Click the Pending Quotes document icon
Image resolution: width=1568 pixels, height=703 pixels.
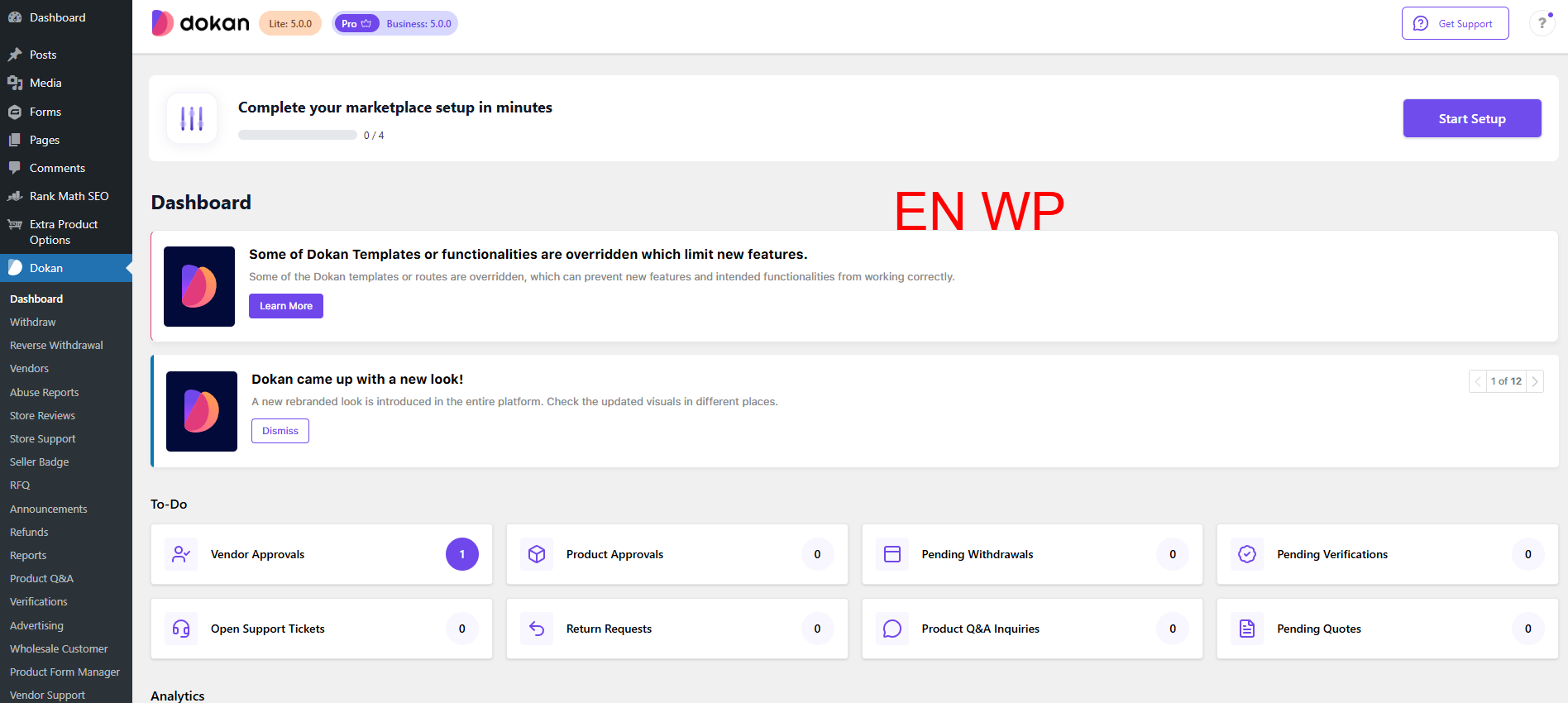1247,629
